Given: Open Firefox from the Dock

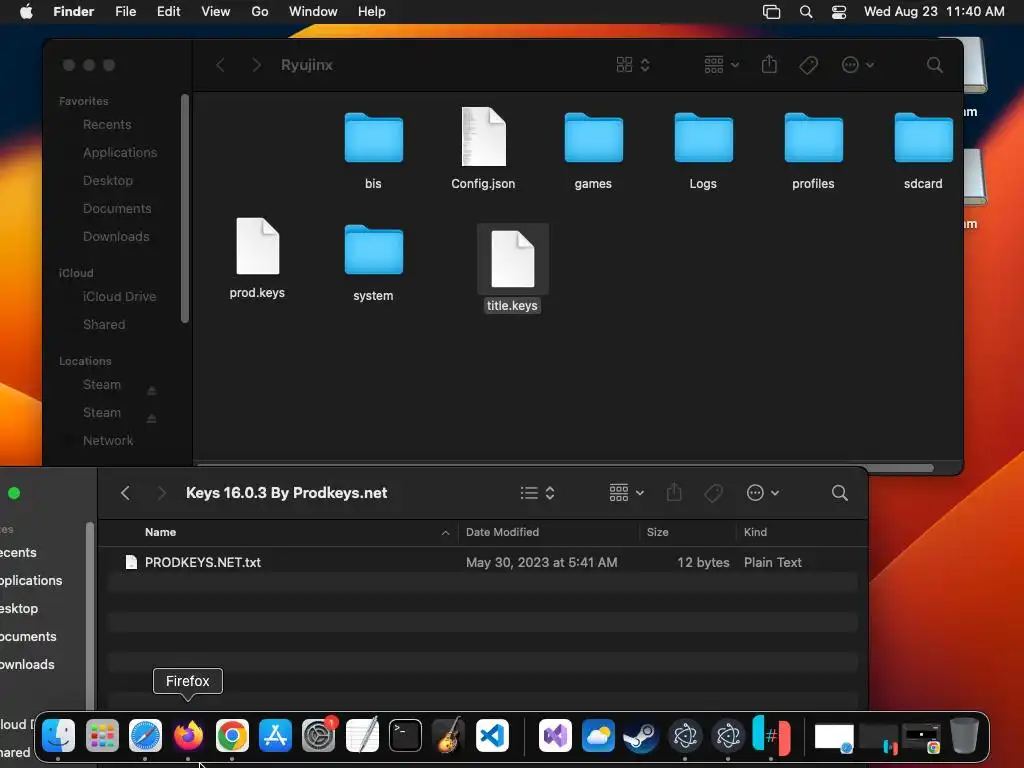Looking at the screenshot, I should click(188, 735).
